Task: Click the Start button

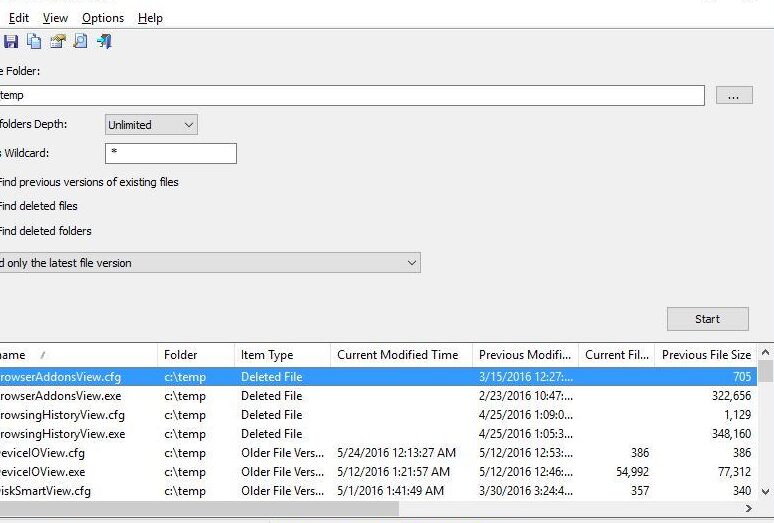Action: point(707,319)
